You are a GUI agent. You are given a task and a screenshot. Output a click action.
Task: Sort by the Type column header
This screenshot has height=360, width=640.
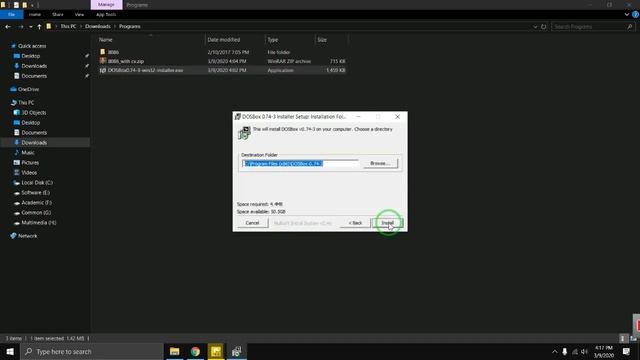[x=273, y=40]
